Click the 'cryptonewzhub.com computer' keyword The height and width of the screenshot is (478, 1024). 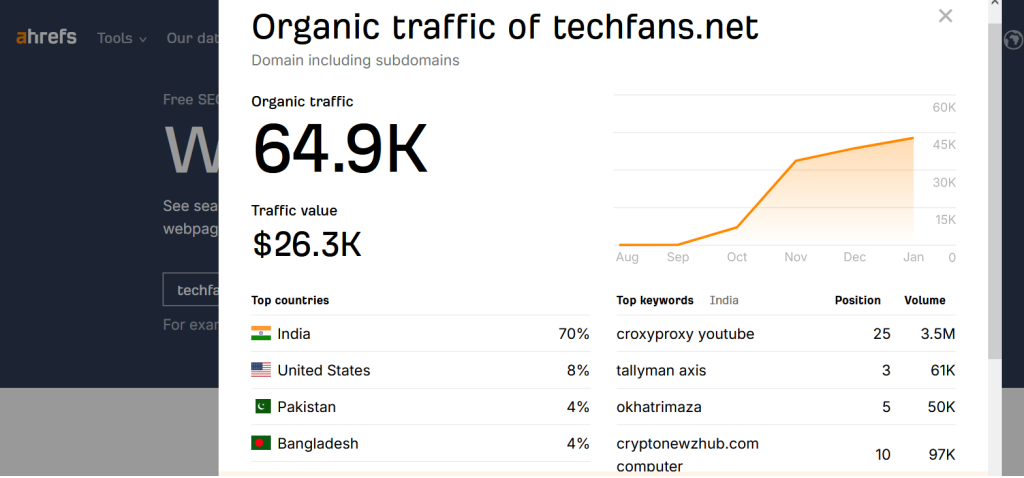point(688,455)
